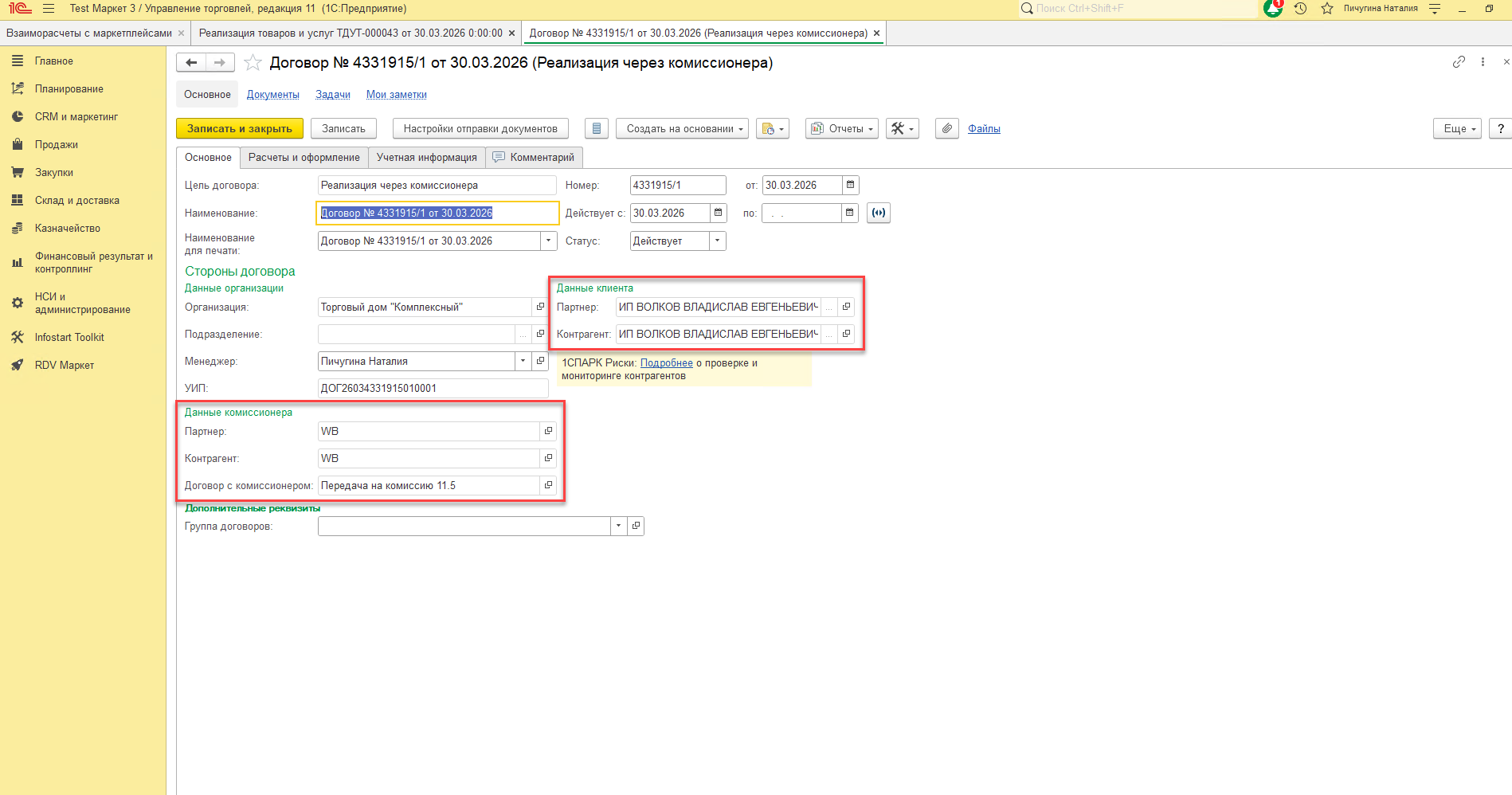Click 'Записать и закрыть' button

(x=240, y=128)
